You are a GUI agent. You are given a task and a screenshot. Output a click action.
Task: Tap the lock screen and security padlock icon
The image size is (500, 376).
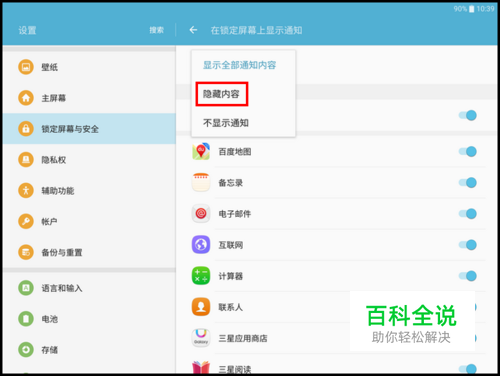[x=26, y=129]
